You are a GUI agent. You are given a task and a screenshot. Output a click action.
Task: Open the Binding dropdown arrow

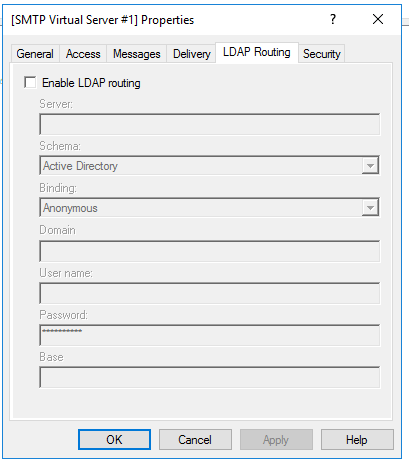point(370,207)
